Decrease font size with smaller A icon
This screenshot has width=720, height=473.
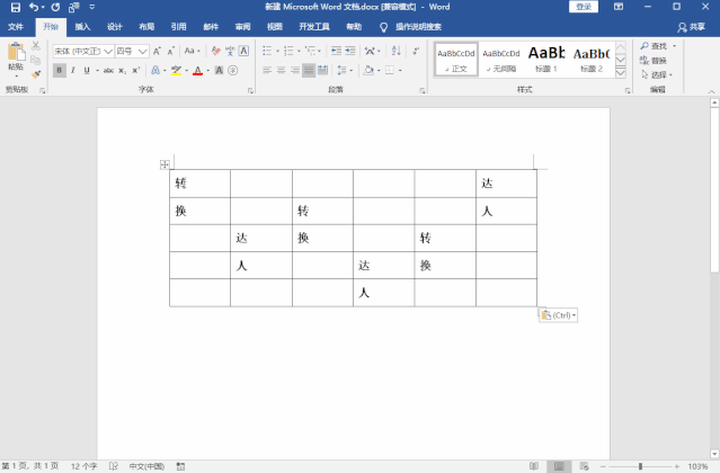tap(171, 51)
